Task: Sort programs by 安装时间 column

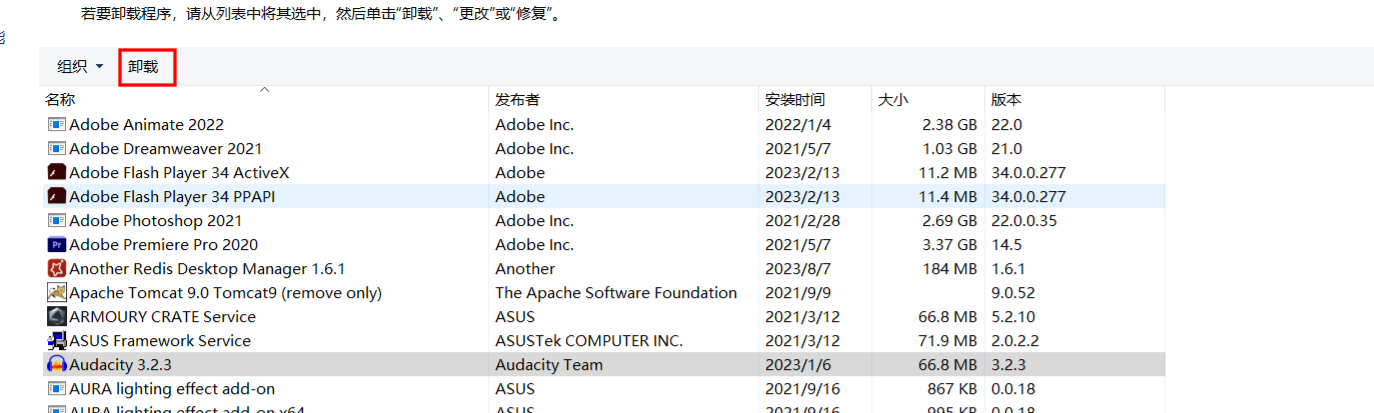Action: [x=795, y=100]
